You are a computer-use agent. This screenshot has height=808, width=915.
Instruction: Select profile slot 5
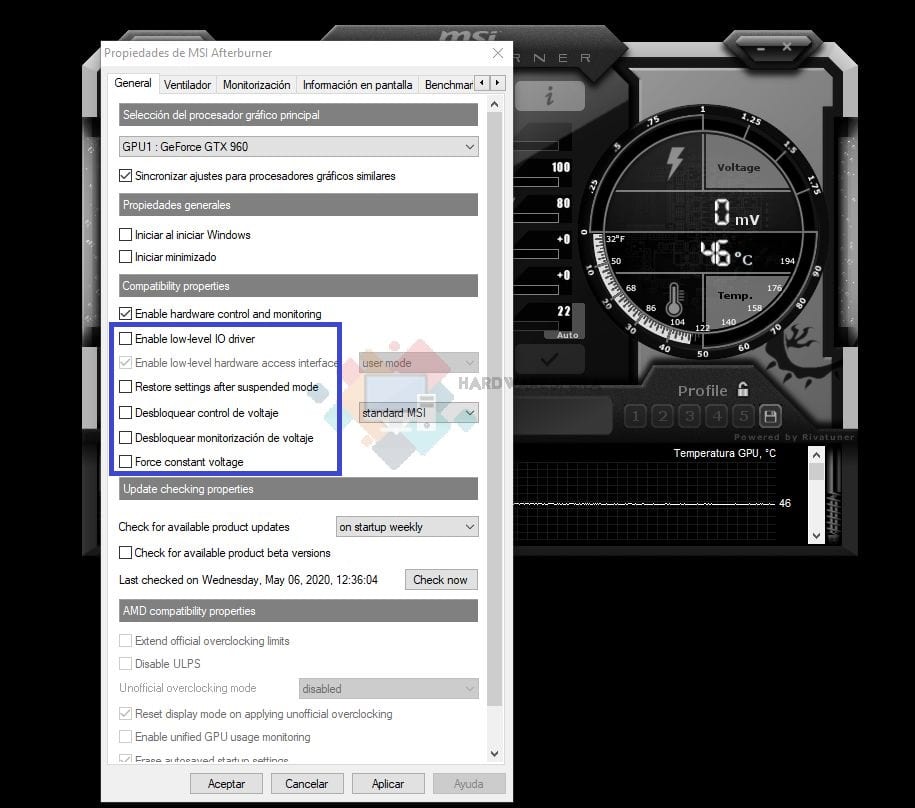tap(743, 416)
